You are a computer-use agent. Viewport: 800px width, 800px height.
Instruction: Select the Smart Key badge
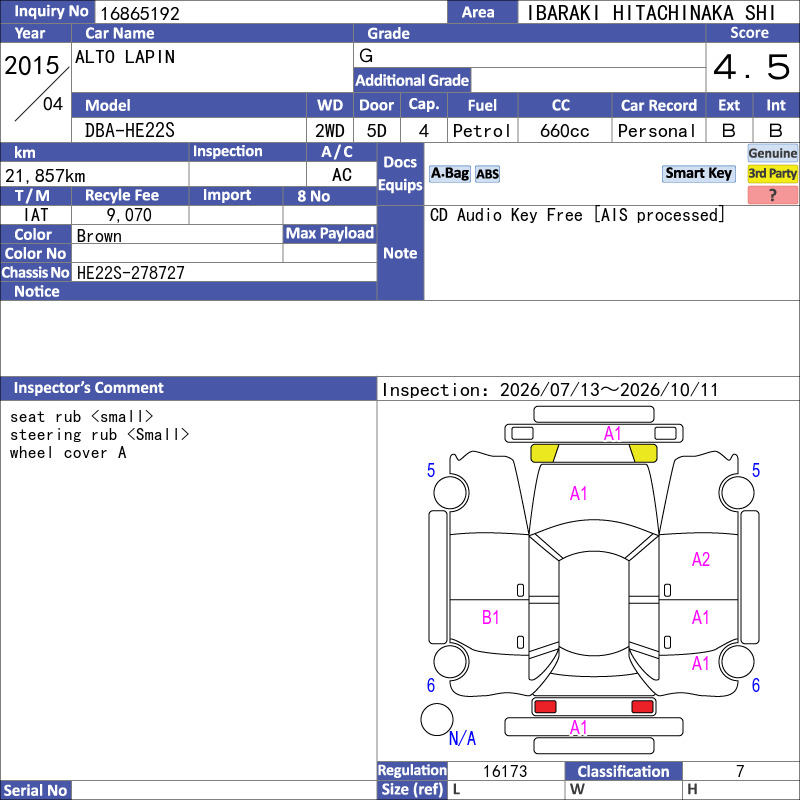click(x=698, y=174)
